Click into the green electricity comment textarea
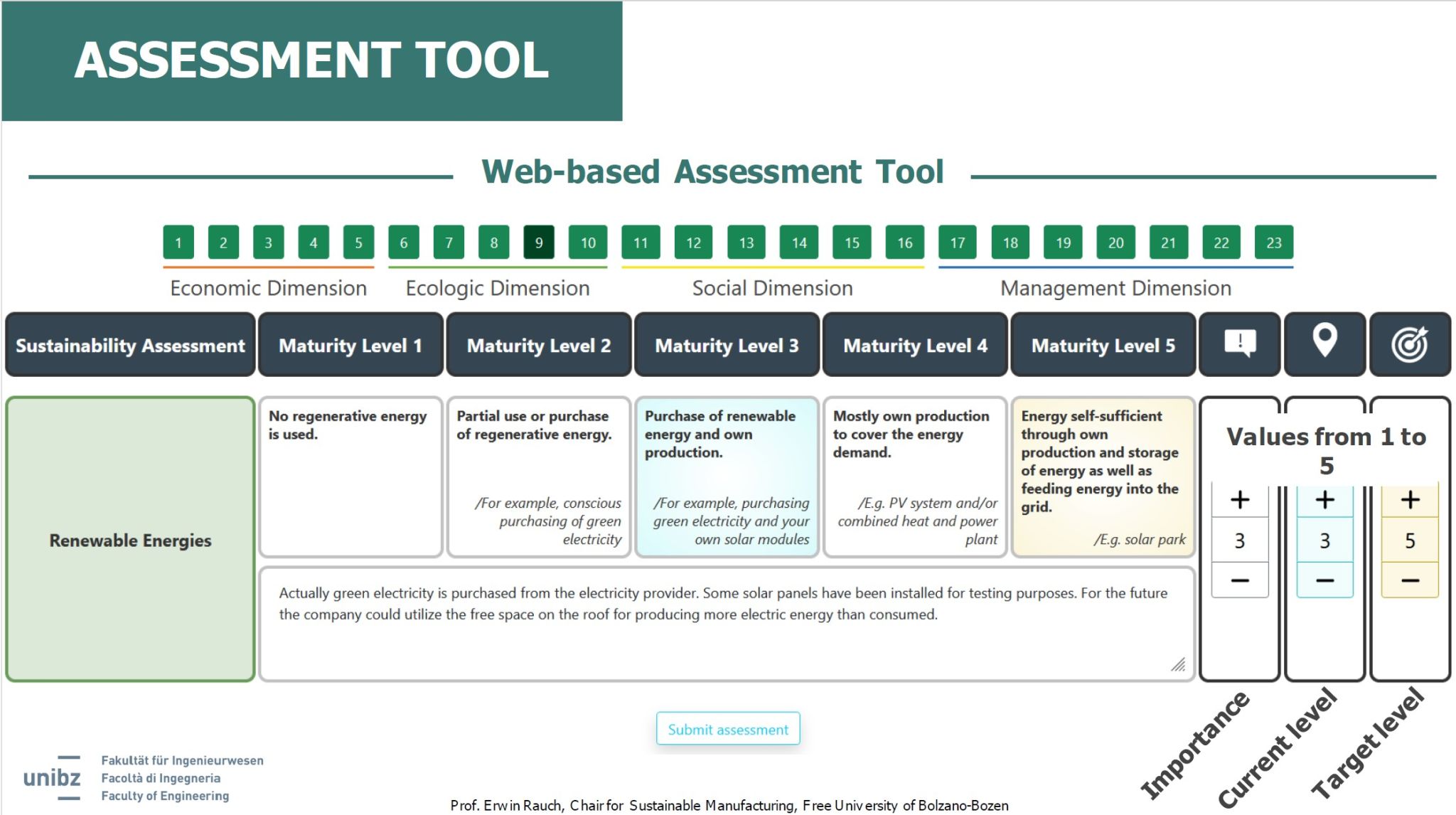The image size is (1456, 815). (x=727, y=624)
